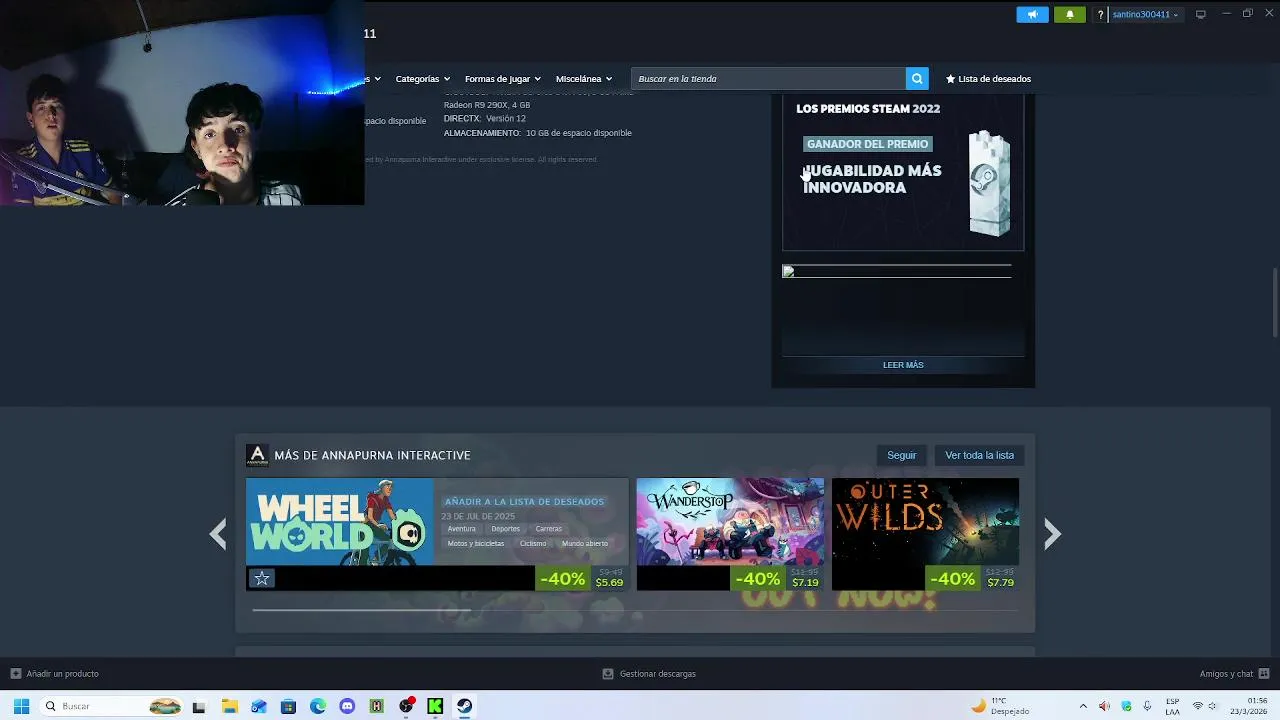Click the $7.19 Wanderstop price
1280x720 pixels.
click(805, 583)
